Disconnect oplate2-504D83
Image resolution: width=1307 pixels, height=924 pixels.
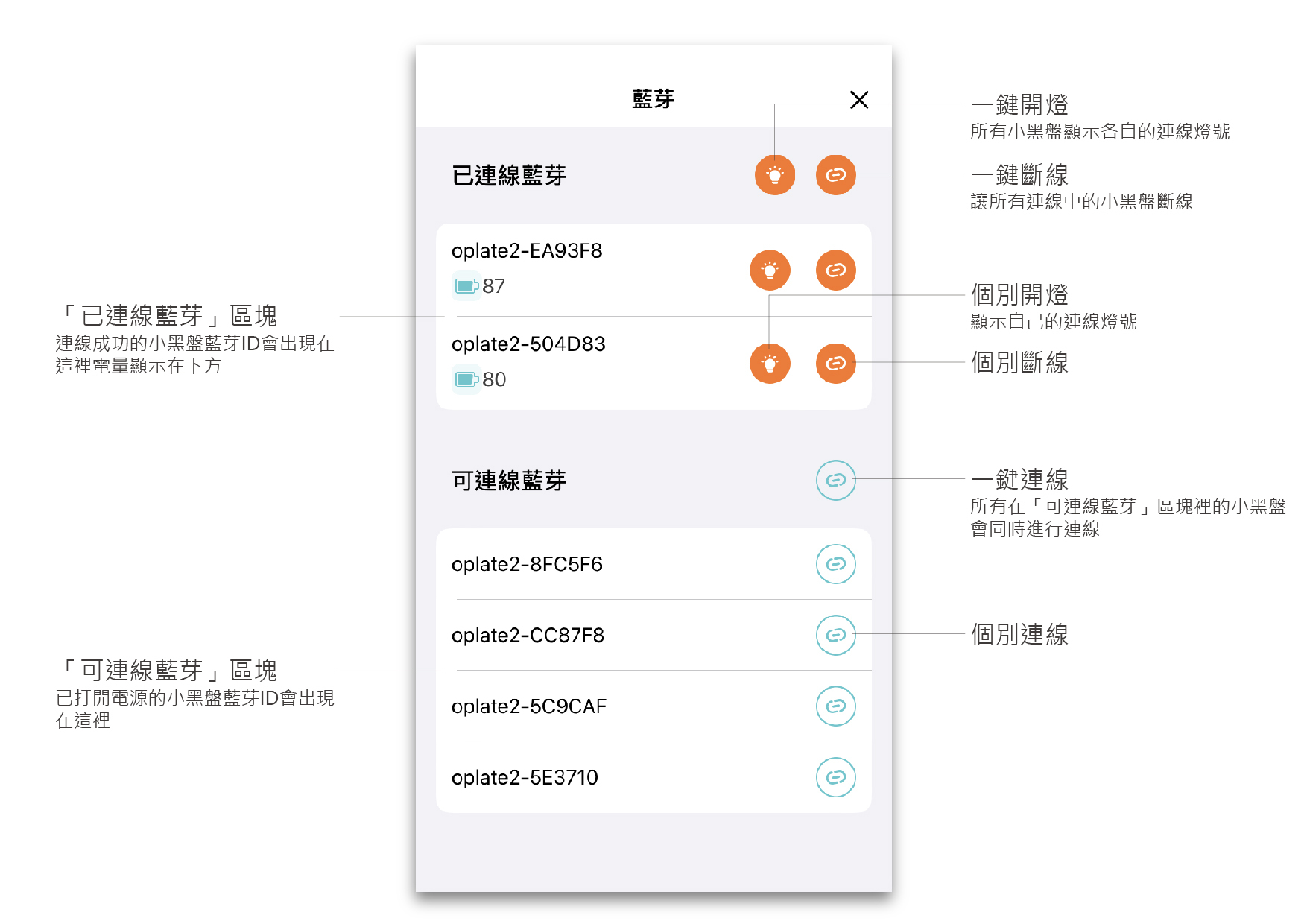835,364
